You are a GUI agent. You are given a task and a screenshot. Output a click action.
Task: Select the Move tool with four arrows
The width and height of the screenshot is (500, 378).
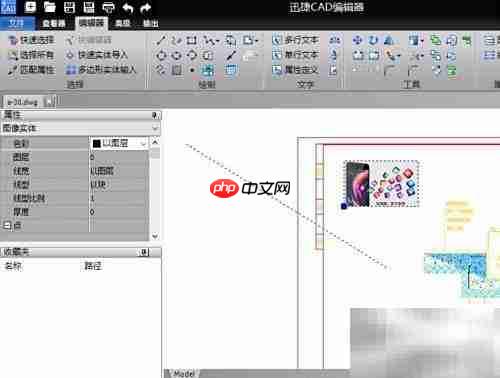click(358, 41)
